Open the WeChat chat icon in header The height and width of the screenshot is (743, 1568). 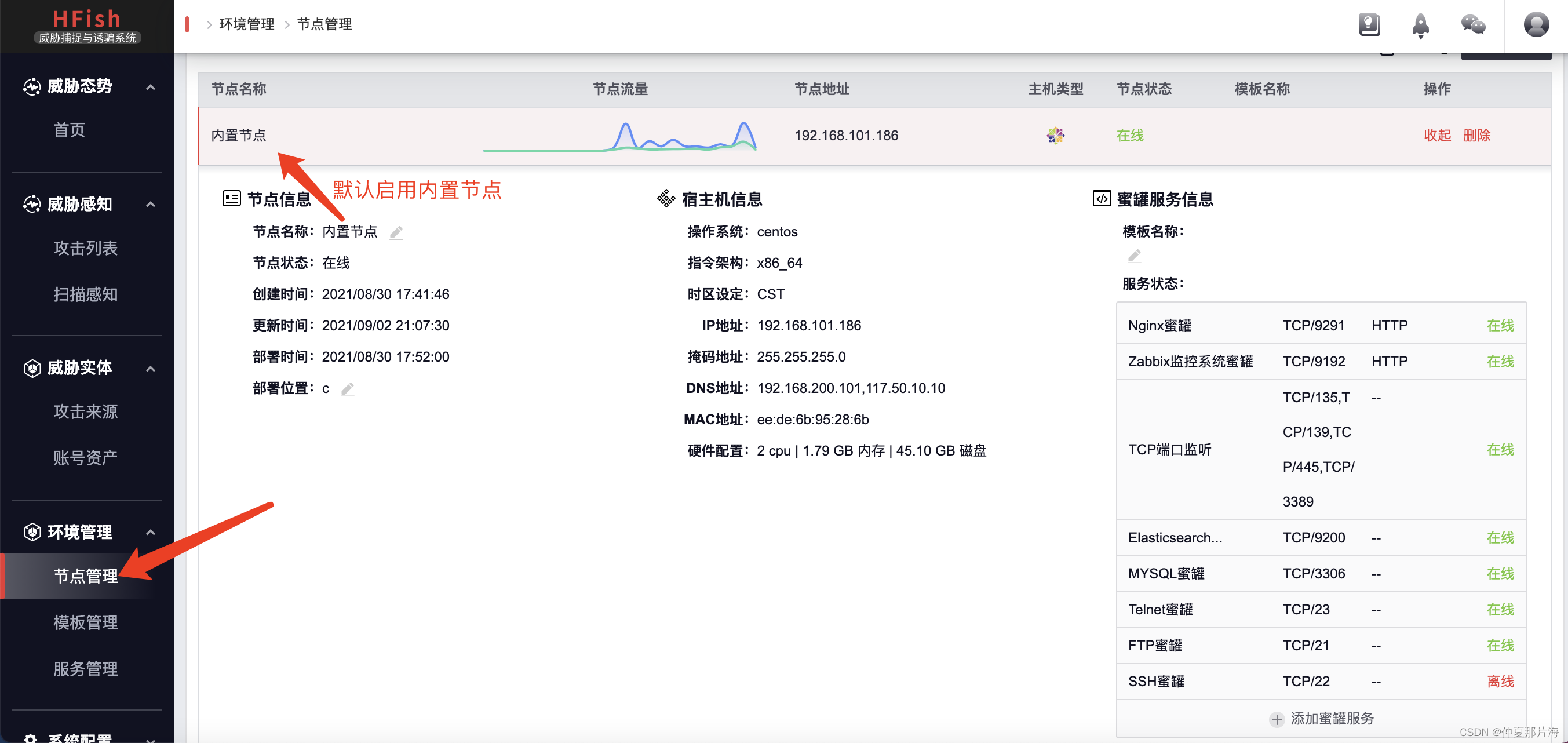[1473, 25]
